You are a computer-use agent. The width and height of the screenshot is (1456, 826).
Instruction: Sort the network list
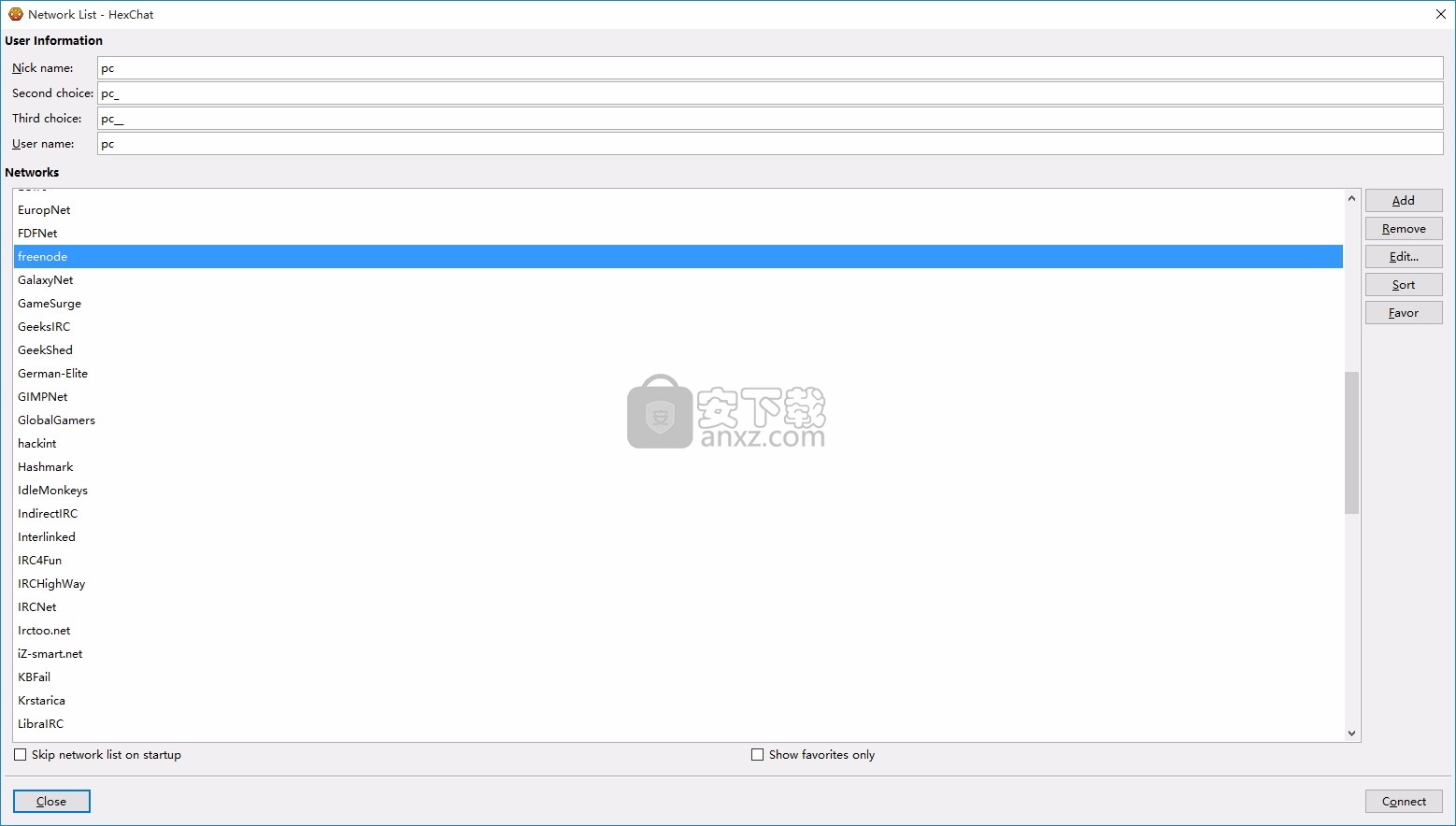pyautogui.click(x=1404, y=284)
